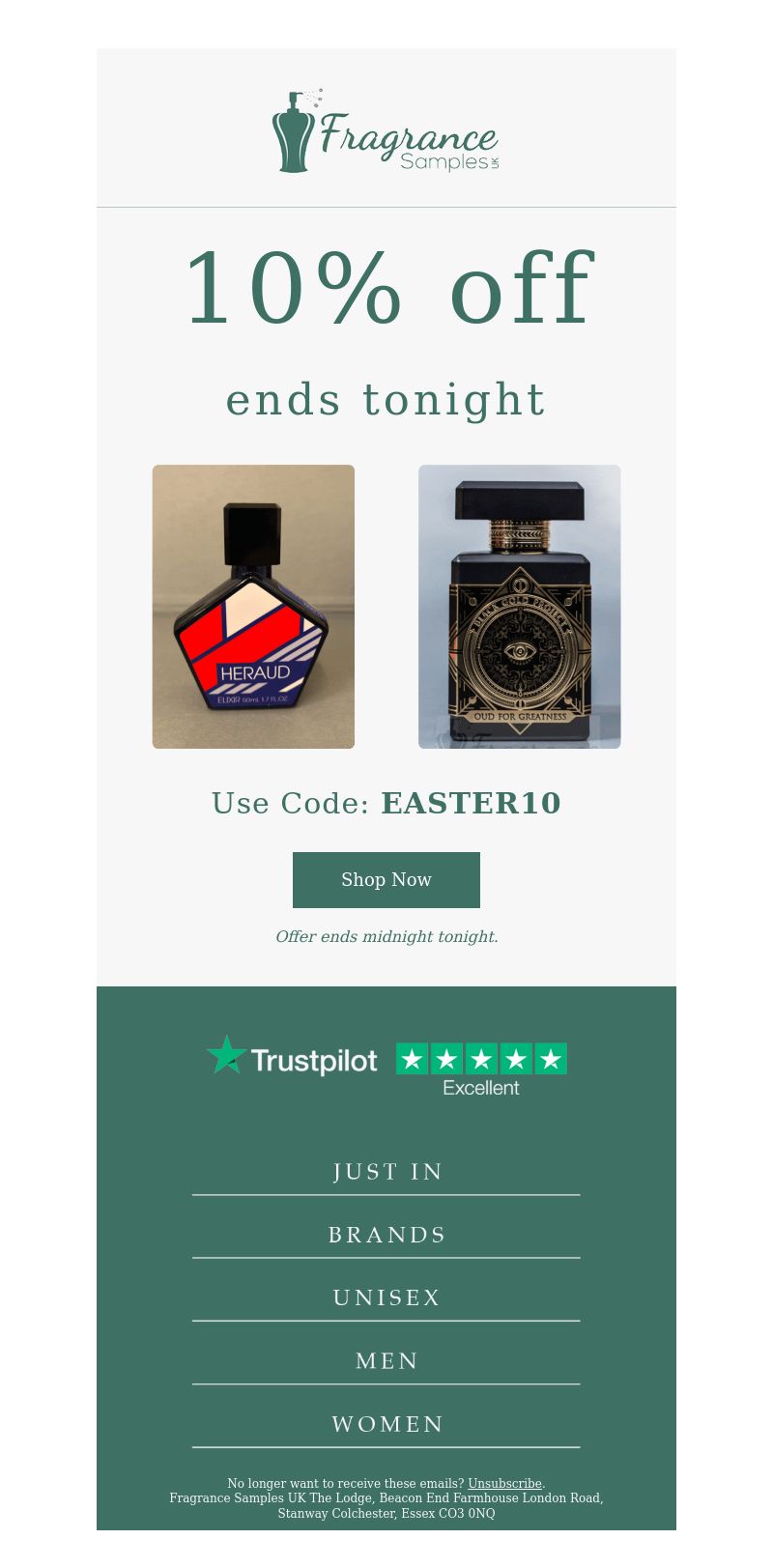Open the Oud for Greatness bottle image
The width and height of the screenshot is (773, 1568).
pyautogui.click(x=520, y=607)
